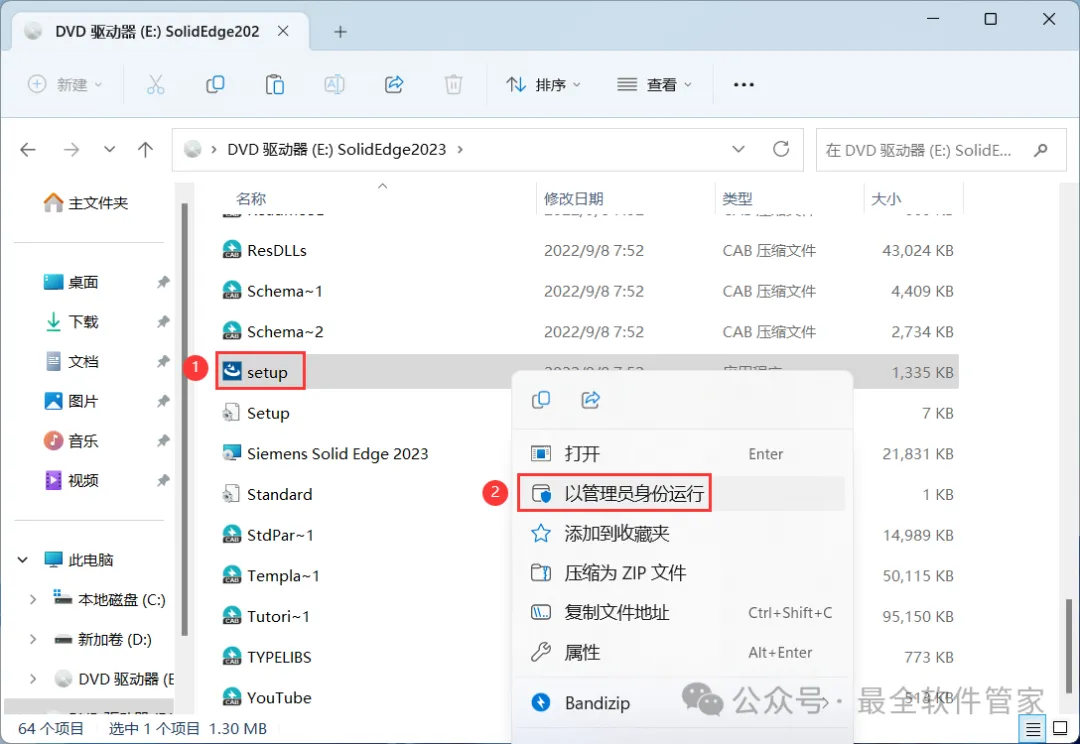Click the Copy icon in toolbar
This screenshot has height=744, width=1080.
coord(215,85)
